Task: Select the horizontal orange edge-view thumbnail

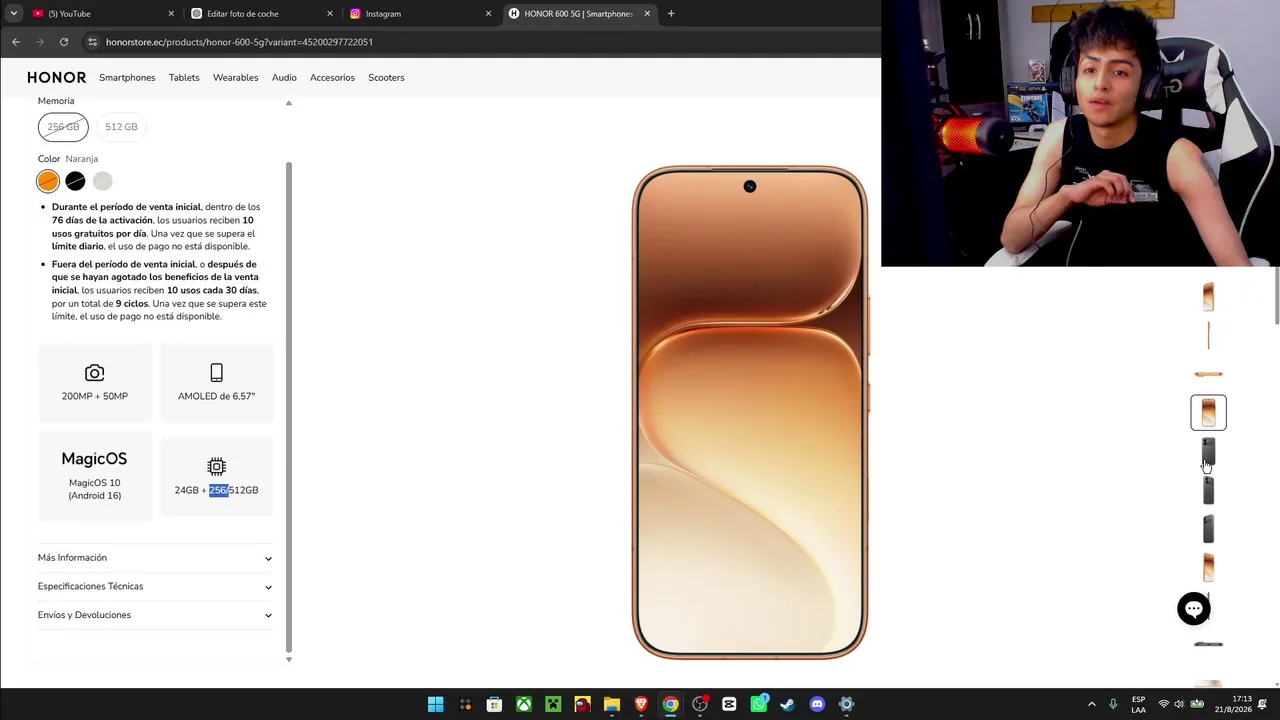Action: pos(1208,374)
